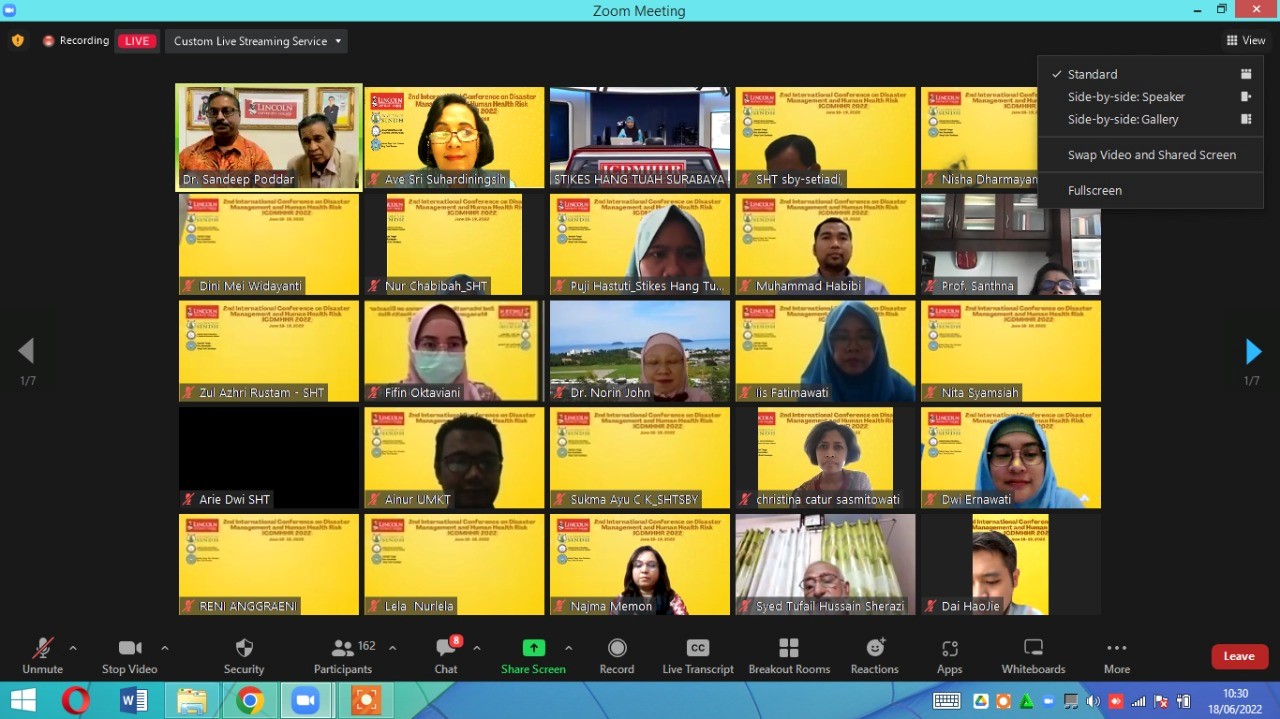Select the Standard view option
This screenshot has height=719, width=1280.
point(1150,74)
